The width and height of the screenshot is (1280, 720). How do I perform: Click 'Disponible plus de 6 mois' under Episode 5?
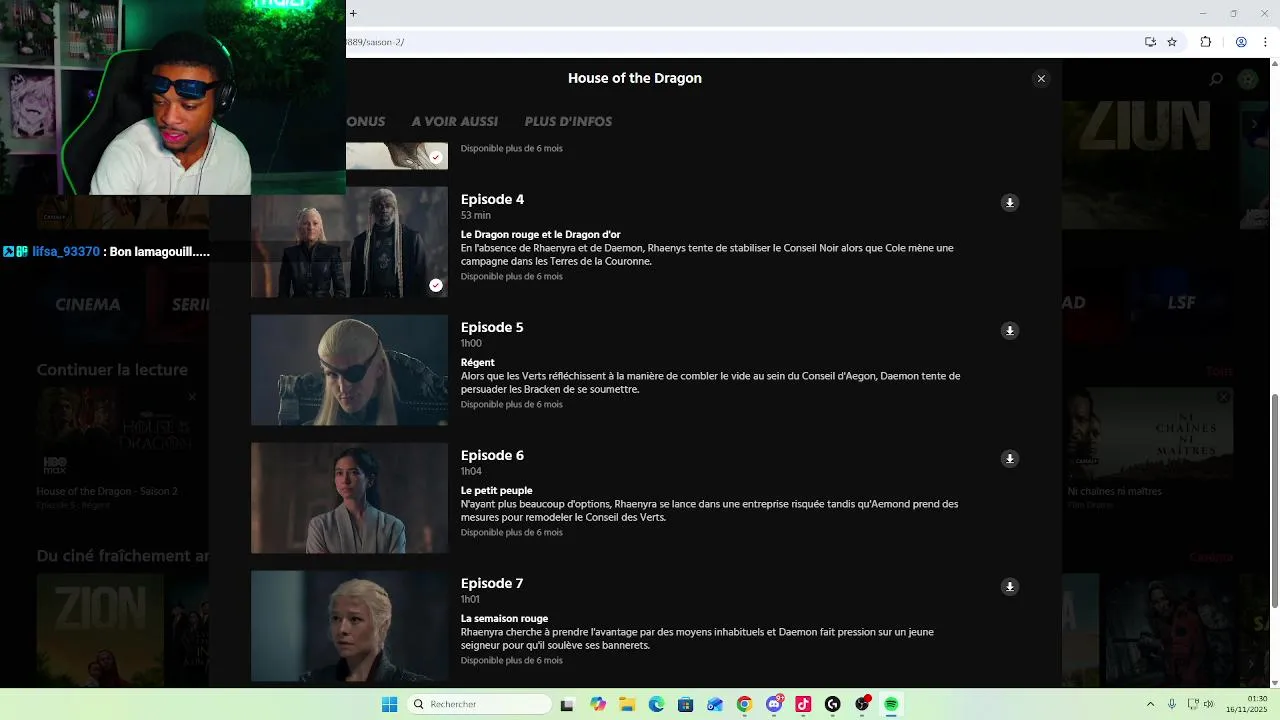coord(511,404)
